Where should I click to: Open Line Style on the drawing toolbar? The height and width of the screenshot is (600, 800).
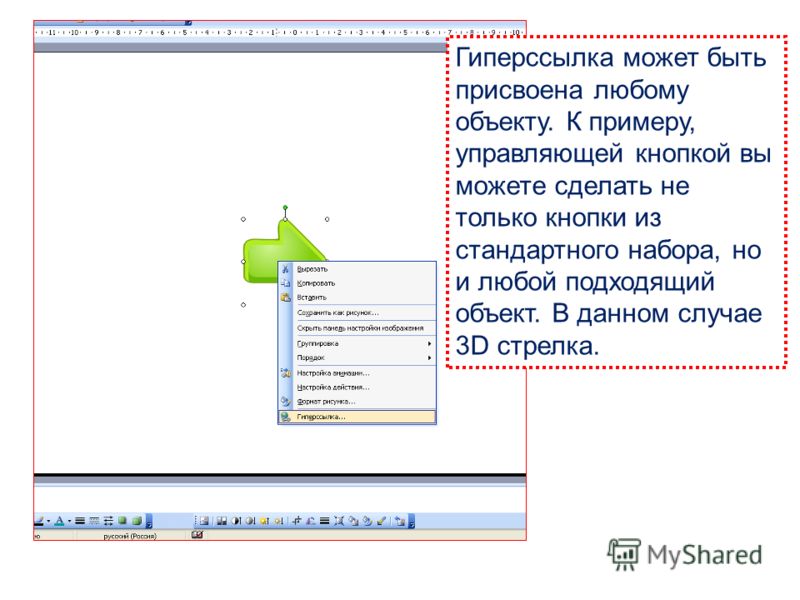point(80,521)
